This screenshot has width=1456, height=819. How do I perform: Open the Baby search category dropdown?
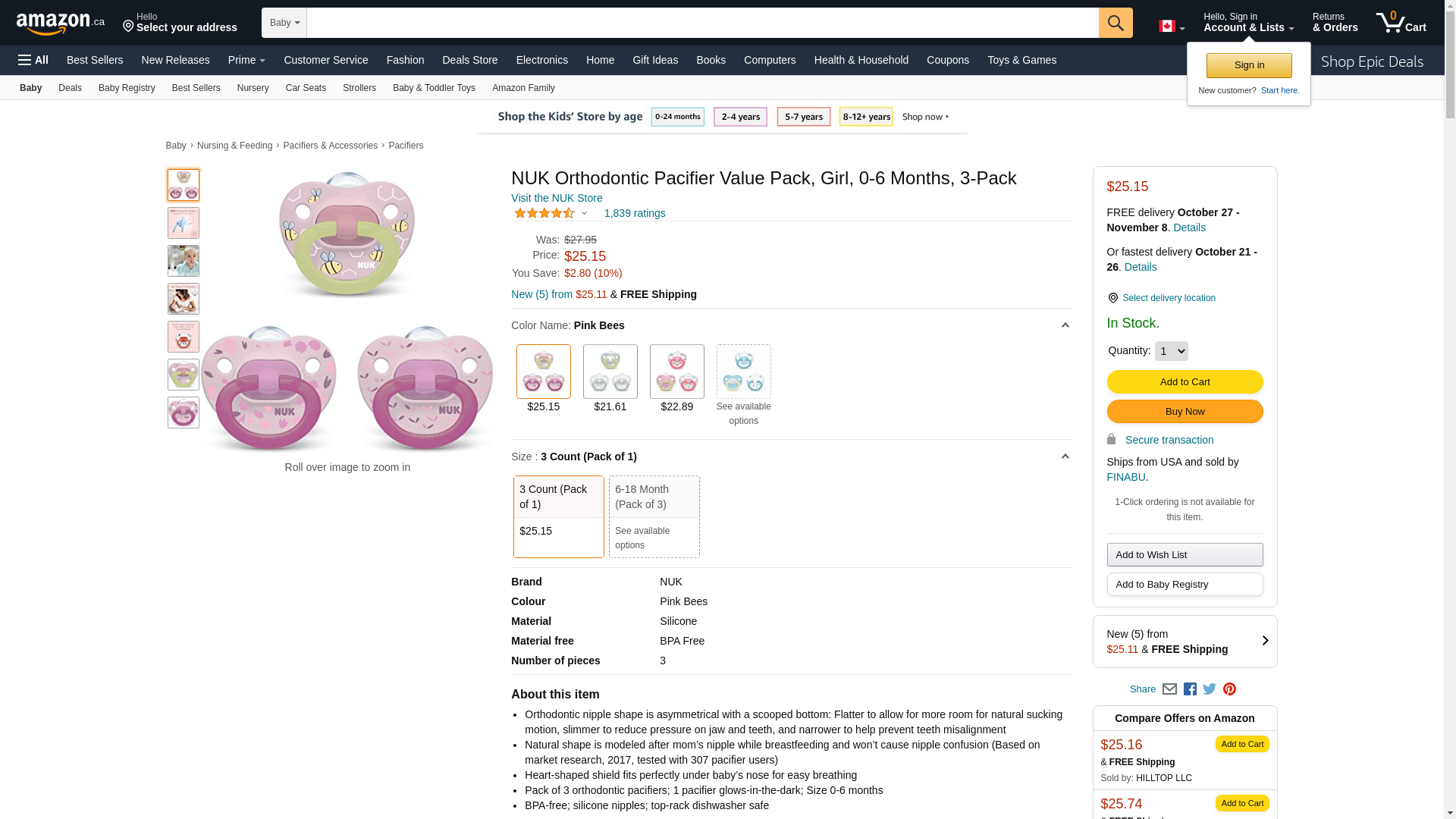click(284, 23)
